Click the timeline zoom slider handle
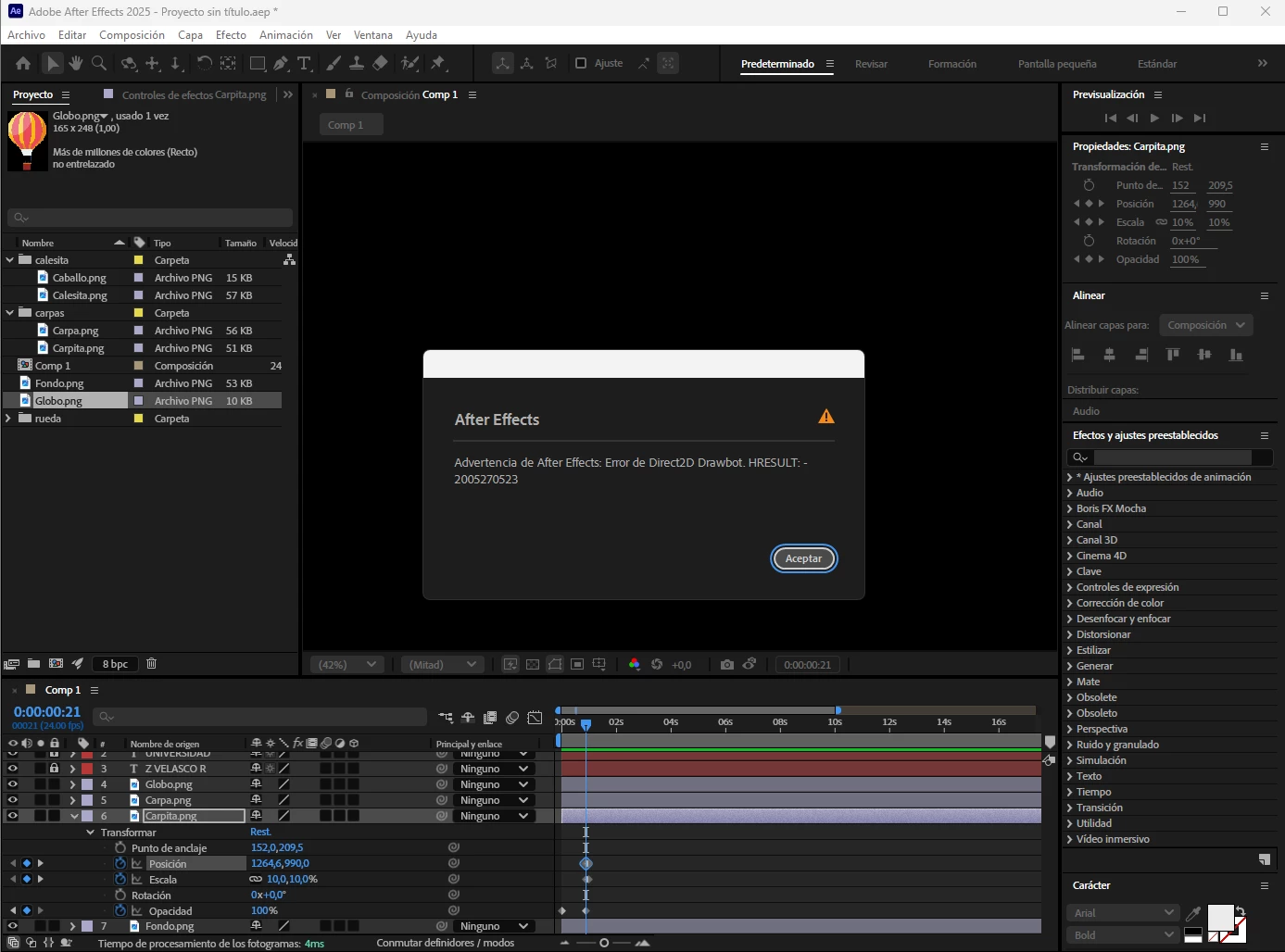Screen dimensions: 1285x952 (x=604, y=943)
